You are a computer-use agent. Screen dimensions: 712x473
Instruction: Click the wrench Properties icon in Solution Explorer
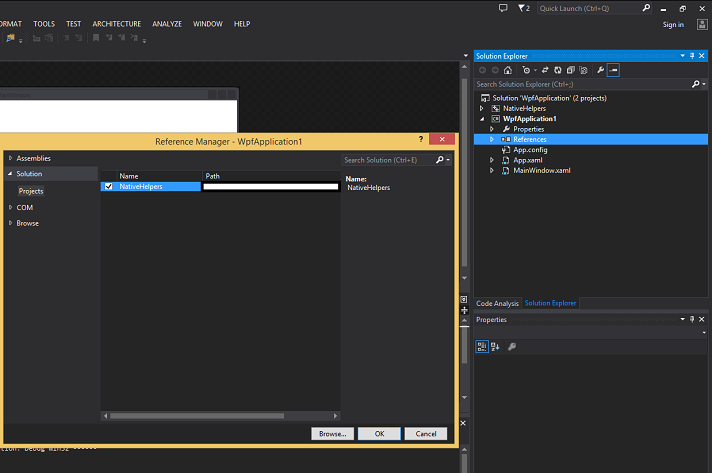click(x=600, y=70)
